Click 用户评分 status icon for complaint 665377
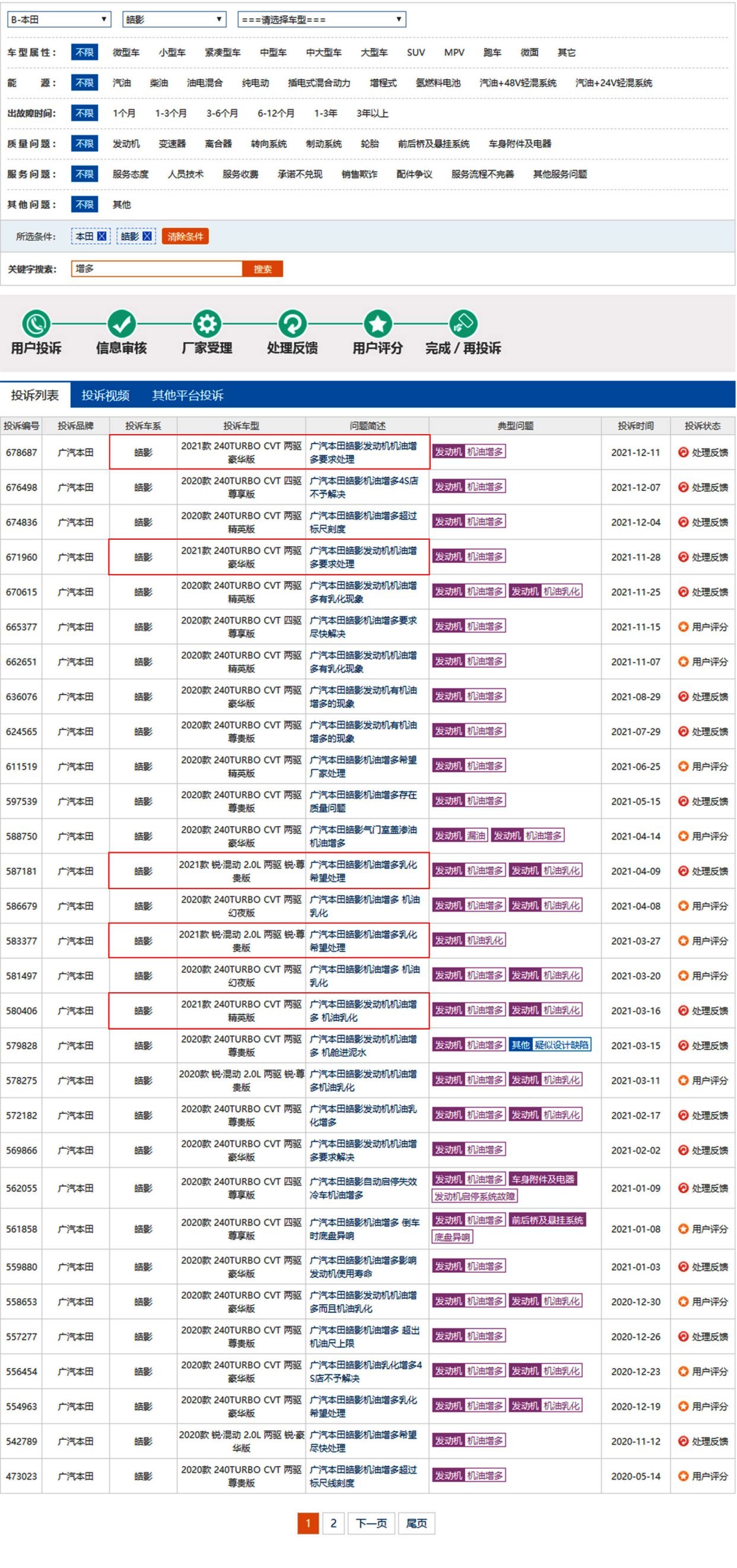 pos(683,626)
